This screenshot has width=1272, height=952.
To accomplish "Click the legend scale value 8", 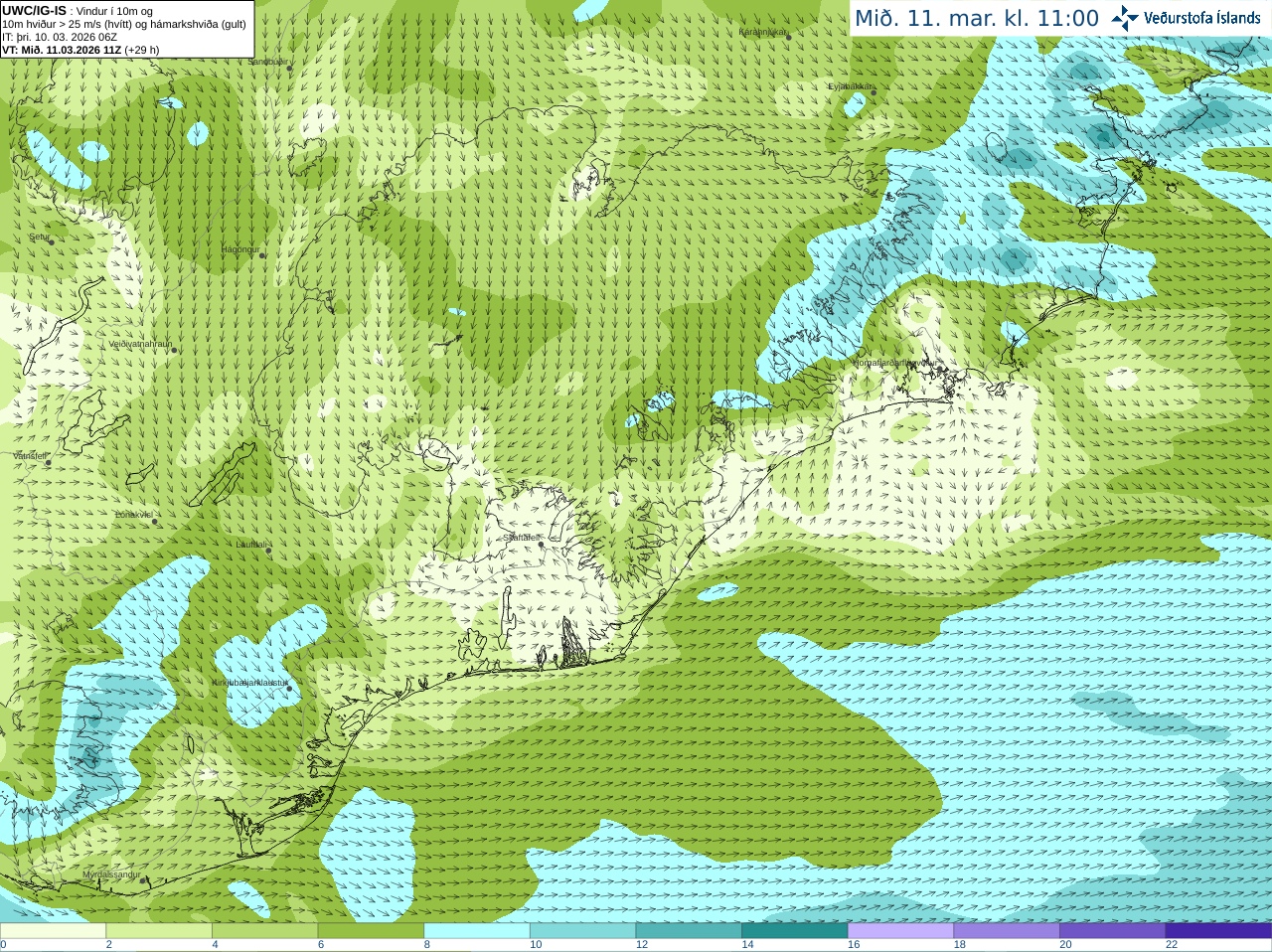I will tap(427, 945).
